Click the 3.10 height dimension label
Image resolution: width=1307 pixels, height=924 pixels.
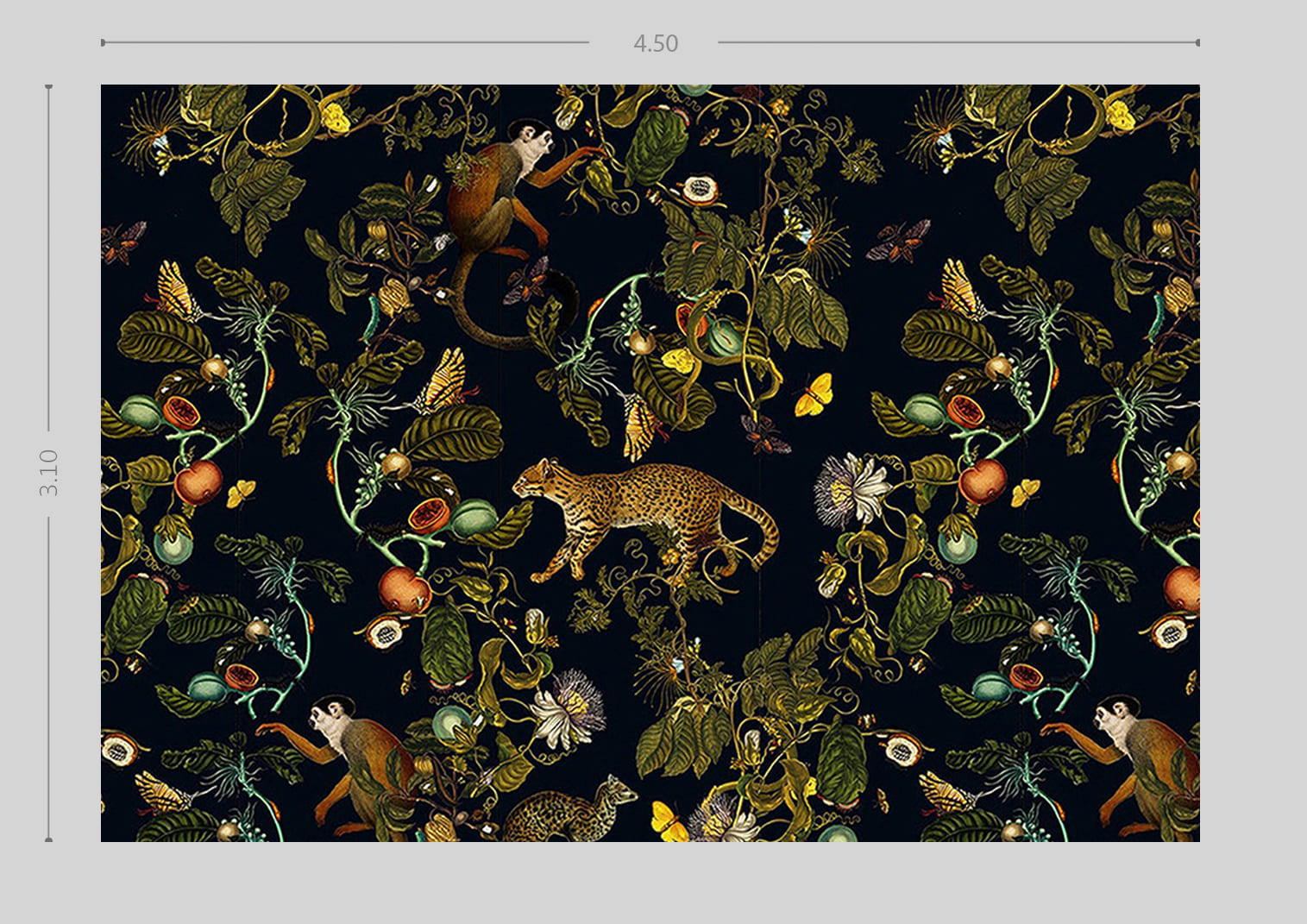click(x=48, y=473)
